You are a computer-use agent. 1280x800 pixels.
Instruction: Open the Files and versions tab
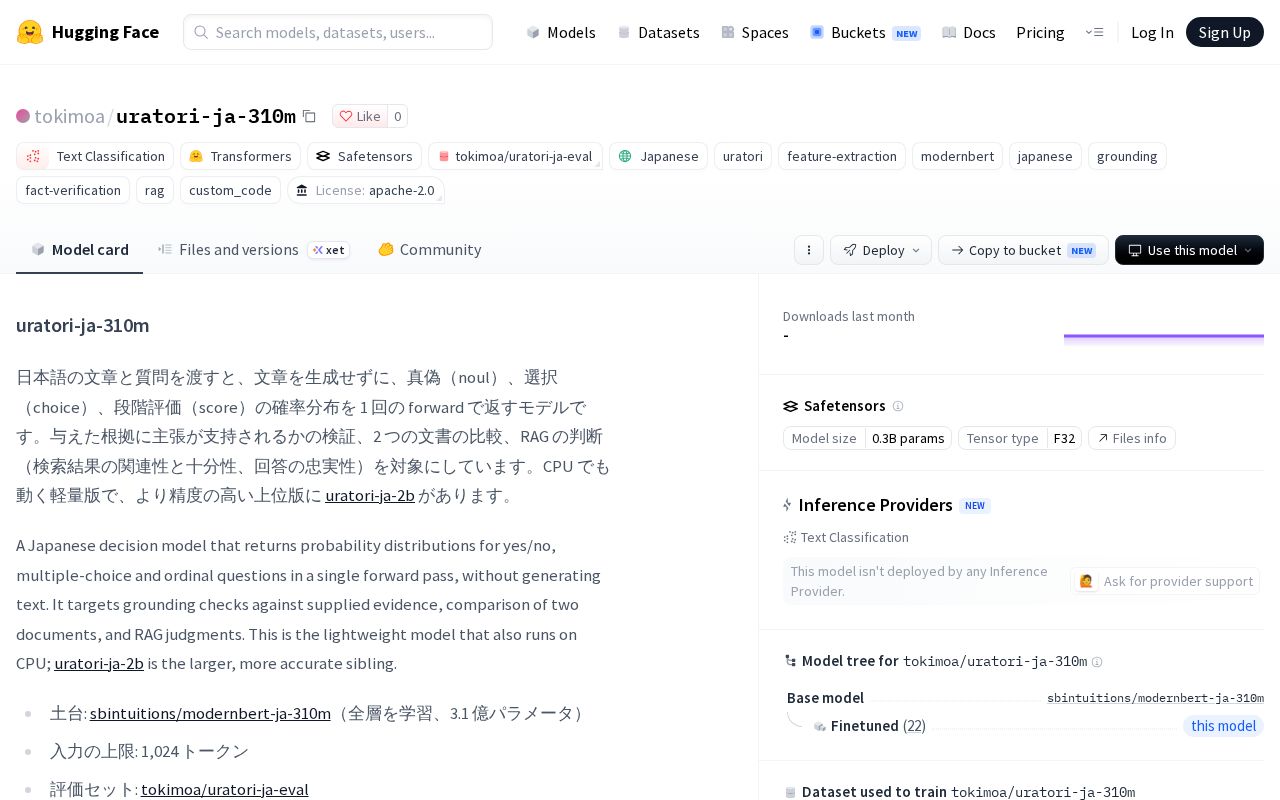[x=253, y=250]
